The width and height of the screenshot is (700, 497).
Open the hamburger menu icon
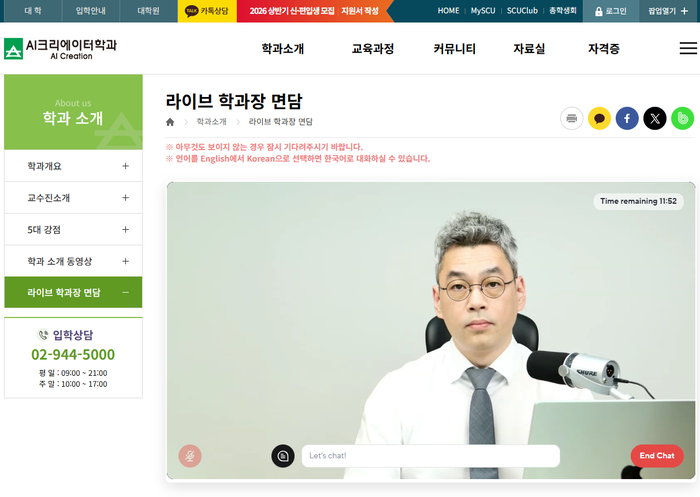pyautogui.click(x=688, y=48)
